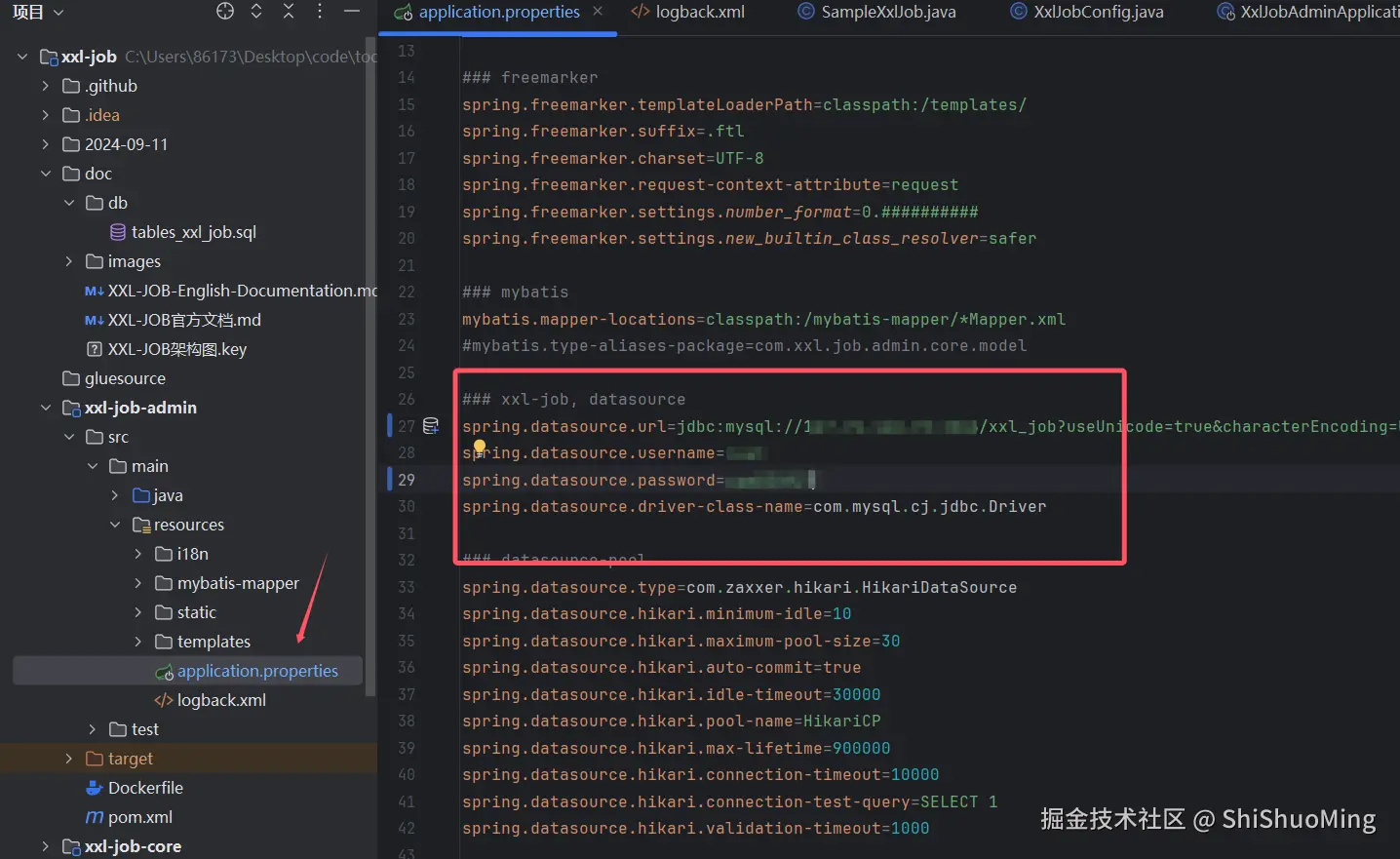Click the resources folder icon
The width and height of the screenshot is (1400, 859).
(141, 525)
